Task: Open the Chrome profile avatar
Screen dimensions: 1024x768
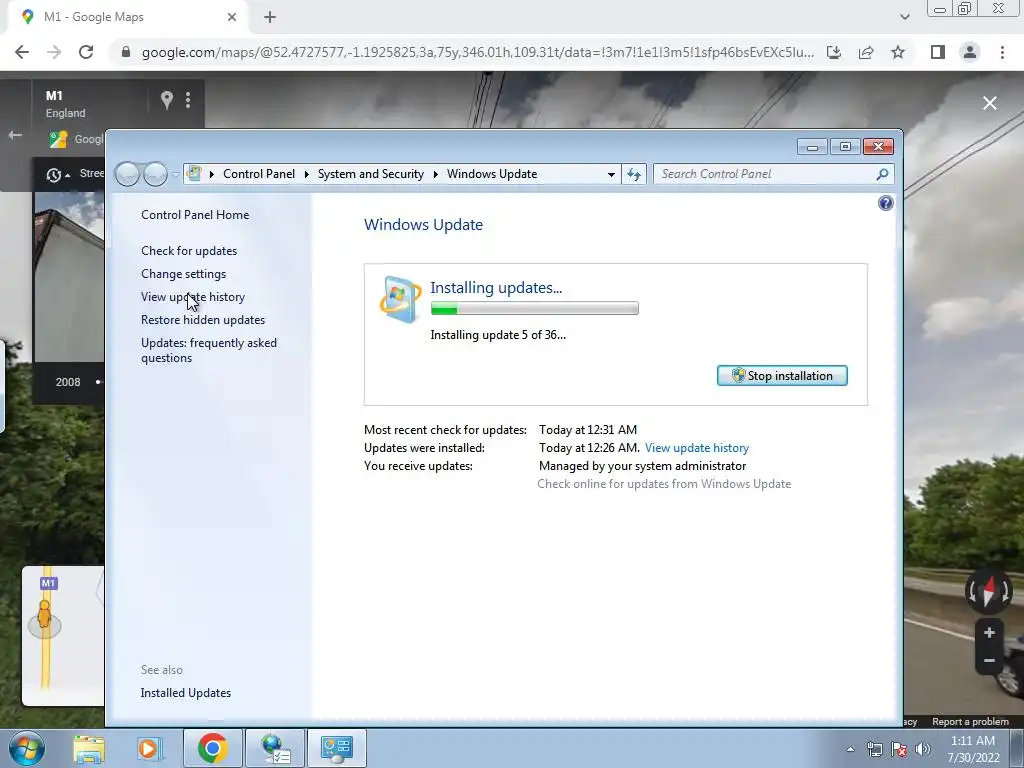Action: click(x=970, y=52)
